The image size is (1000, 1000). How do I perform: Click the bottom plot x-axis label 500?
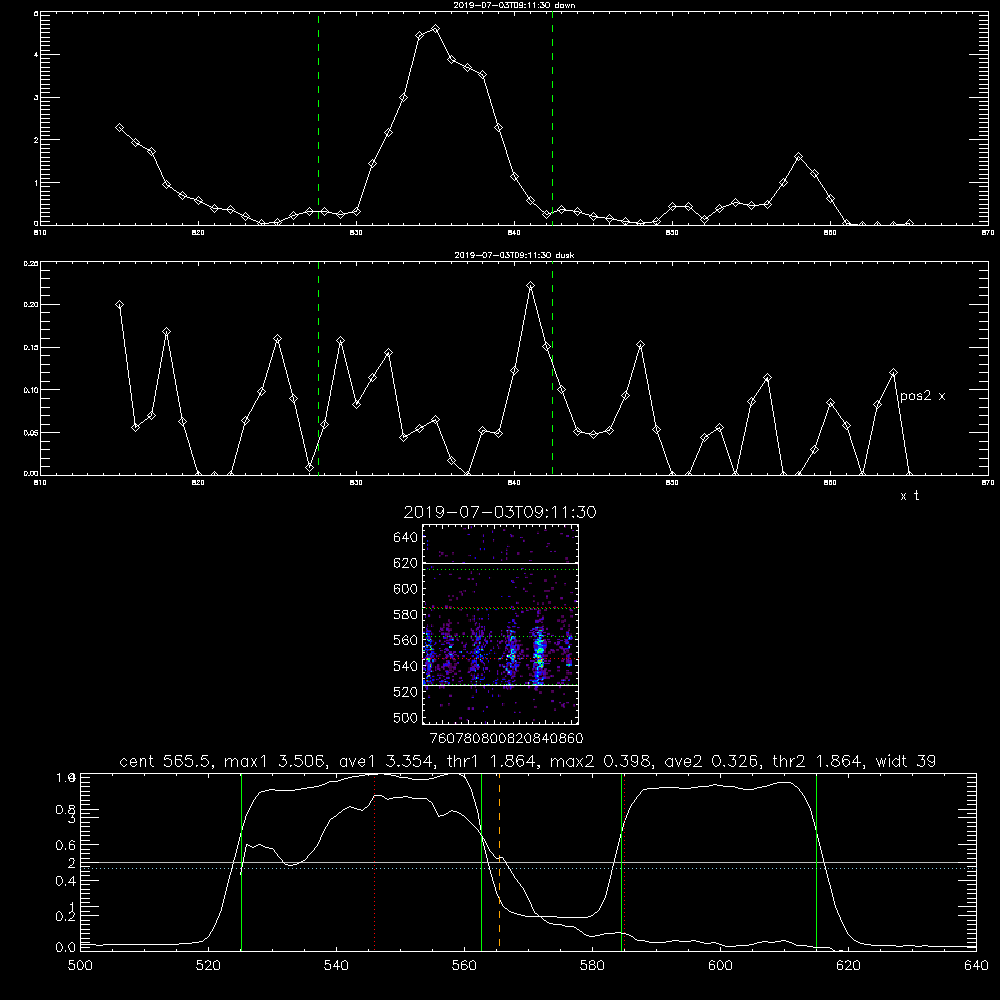tap(80, 966)
